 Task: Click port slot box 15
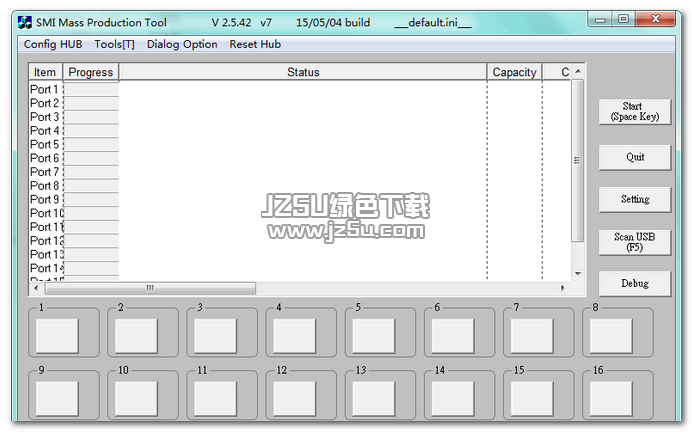click(532, 399)
